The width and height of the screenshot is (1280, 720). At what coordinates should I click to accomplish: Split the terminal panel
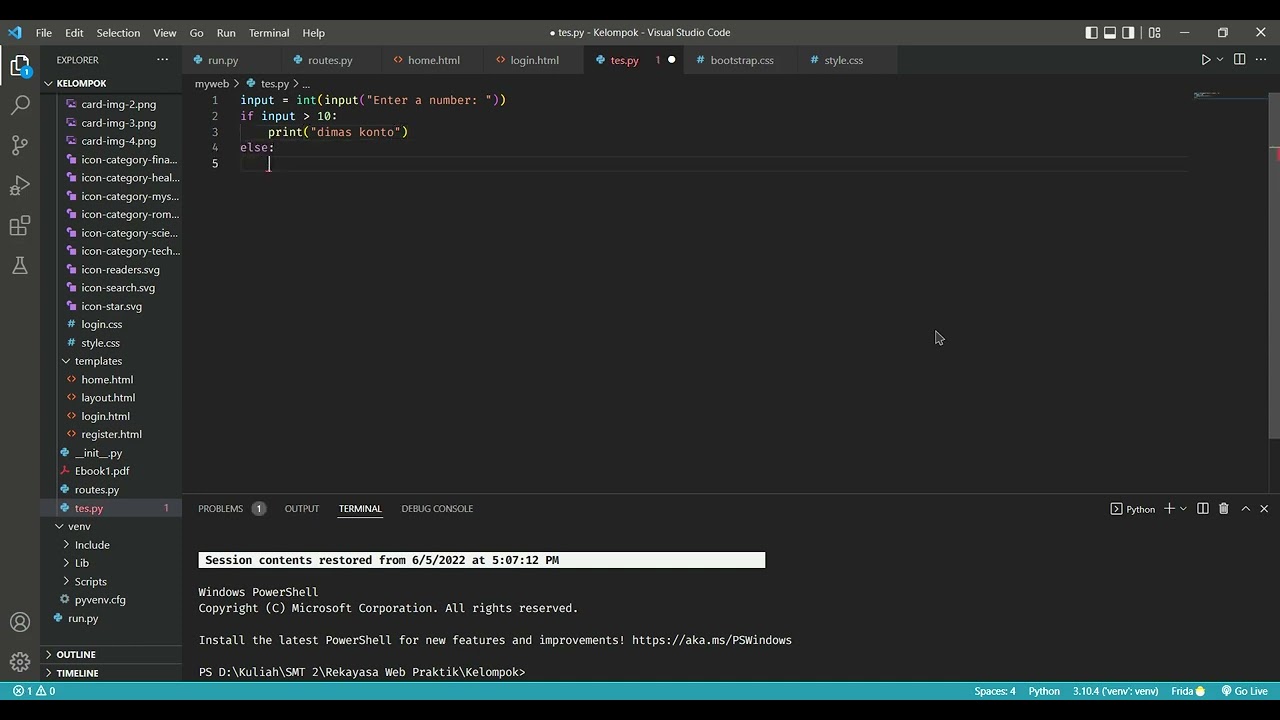(x=1203, y=509)
